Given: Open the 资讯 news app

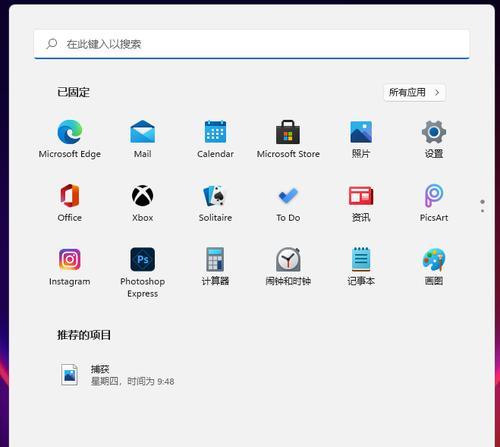Looking at the screenshot, I should coord(361,203).
